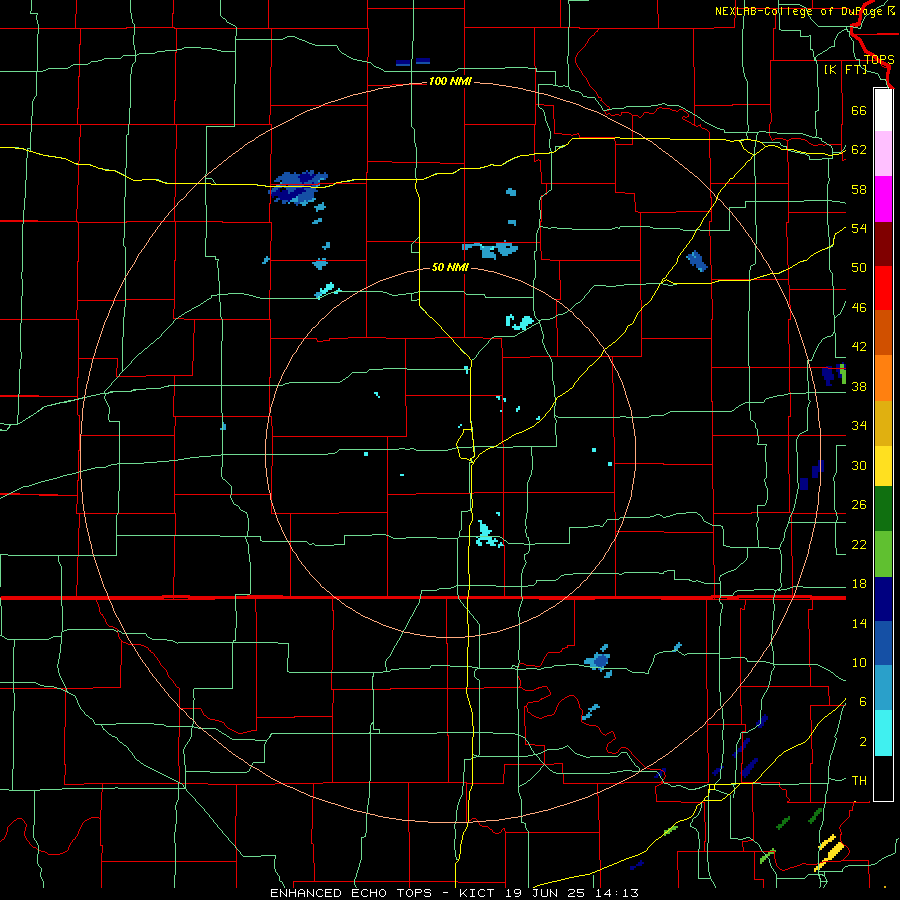
Task: Click the "30" scale value
Action: (859, 465)
